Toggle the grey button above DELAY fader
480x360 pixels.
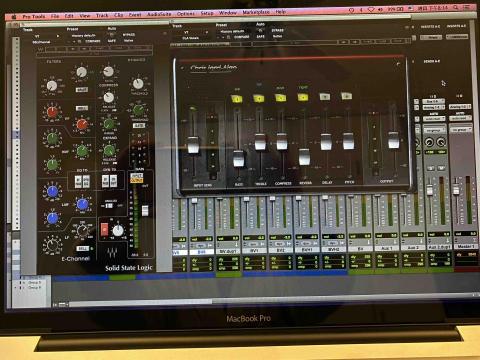click(x=325, y=97)
